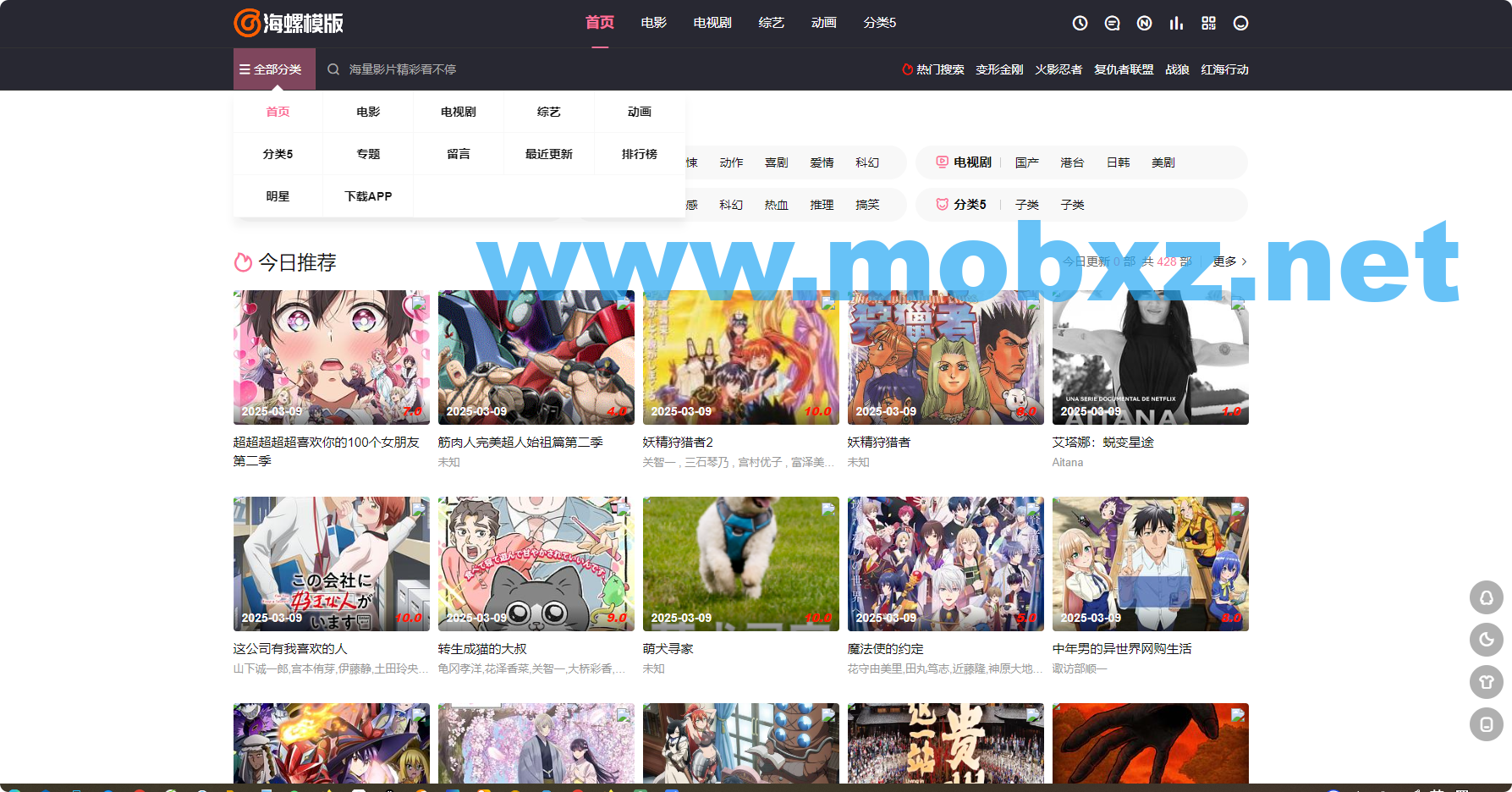Click the actor name Aitana
This screenshot has height=792, width=1512.
(x=1068, y=463)
